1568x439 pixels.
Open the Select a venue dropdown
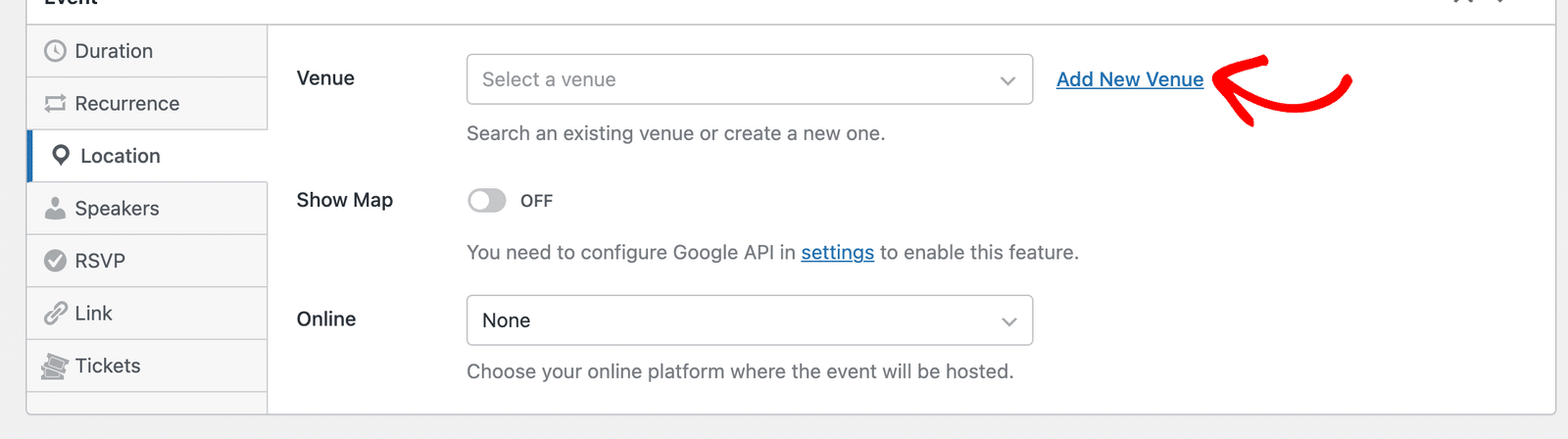[750, 79]
